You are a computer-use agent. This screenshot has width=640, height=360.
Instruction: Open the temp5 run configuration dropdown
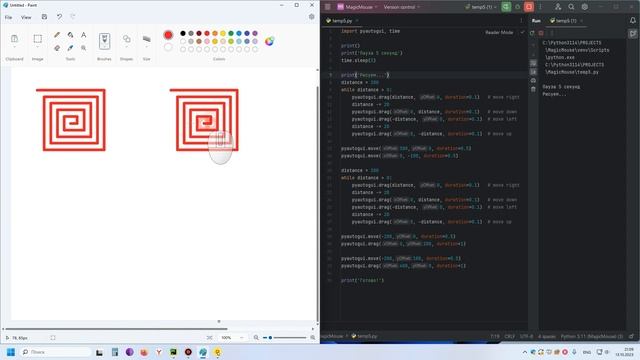[481, 7]
